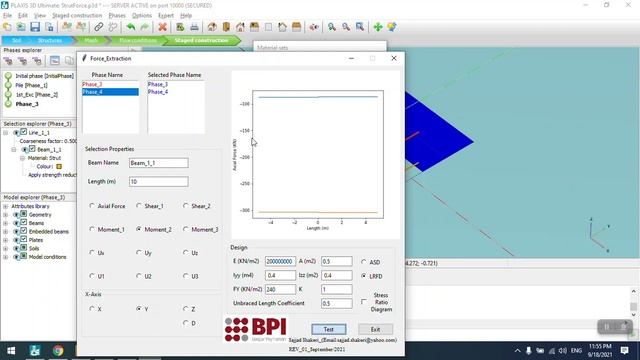The image size is (640, 360).
Task: Click the second phase icon in Phases explorer
Action: 22,61
